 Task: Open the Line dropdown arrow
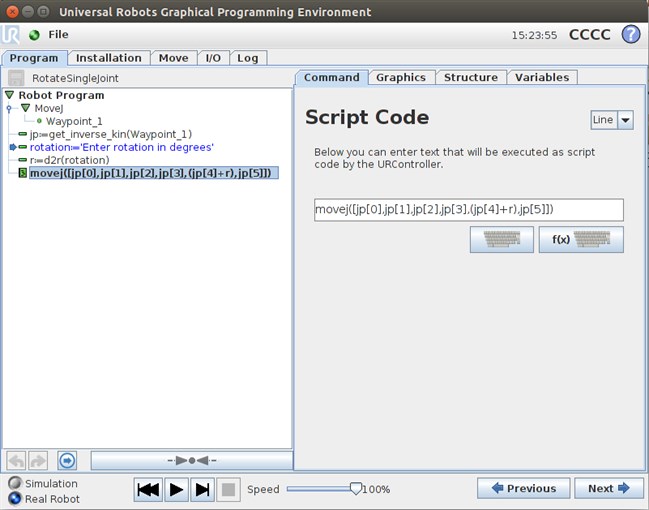click(x=625, y=120)
